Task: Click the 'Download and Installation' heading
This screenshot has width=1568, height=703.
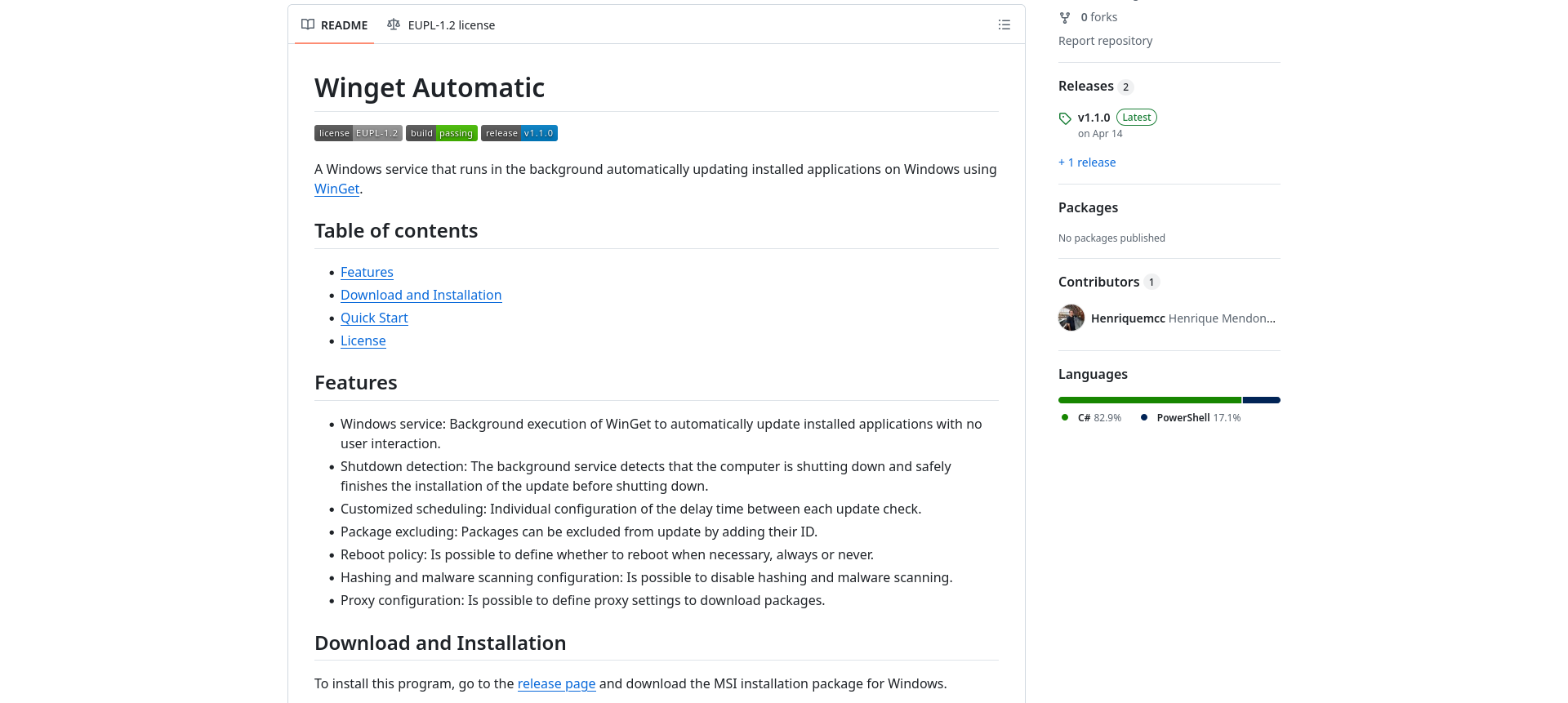Action: pyautogui.click(x=440, y=643)
